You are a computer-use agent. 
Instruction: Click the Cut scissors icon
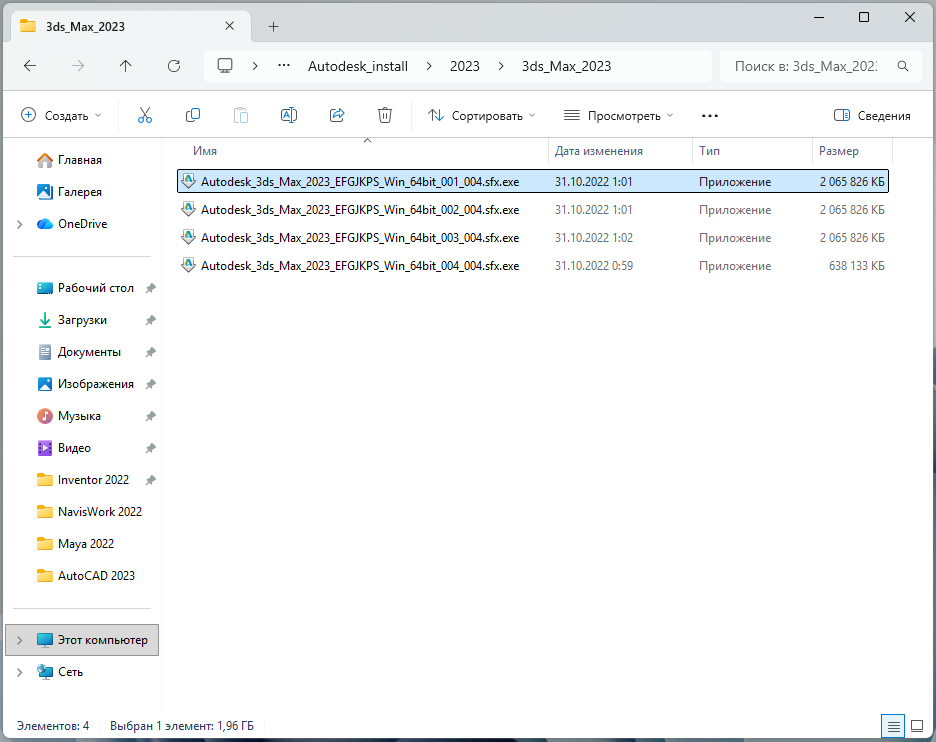[144, 115]
